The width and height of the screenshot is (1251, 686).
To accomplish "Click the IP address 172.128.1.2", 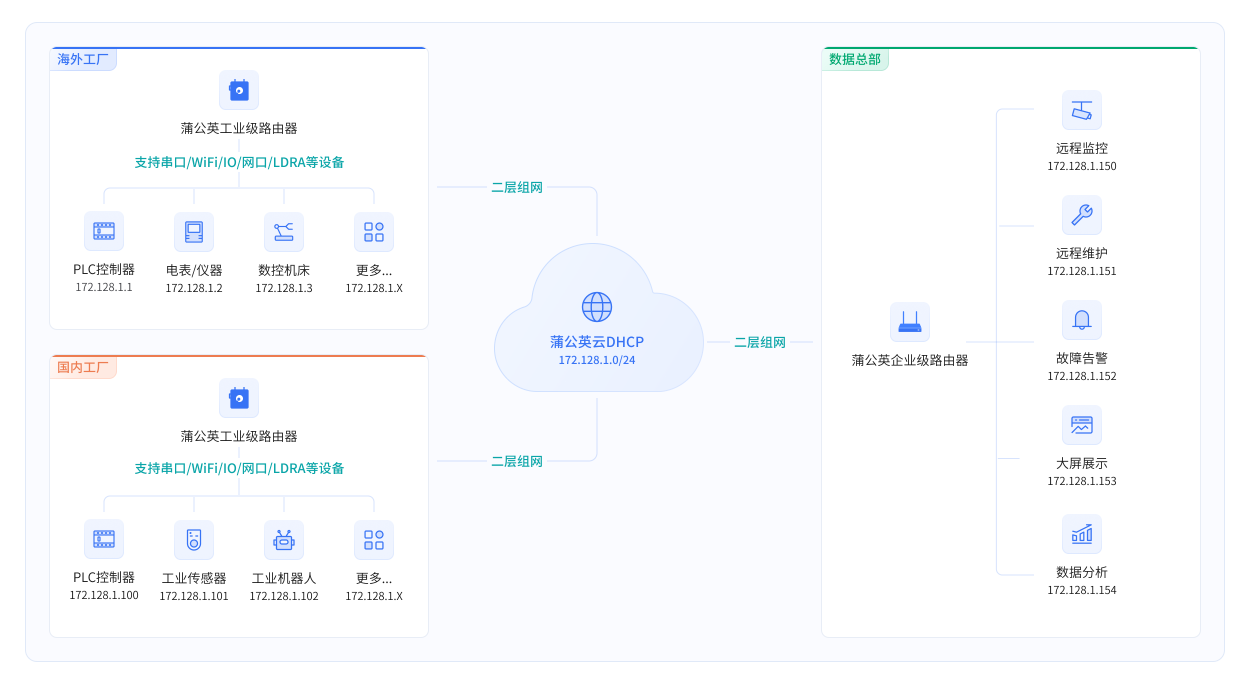I will (194, 288).
